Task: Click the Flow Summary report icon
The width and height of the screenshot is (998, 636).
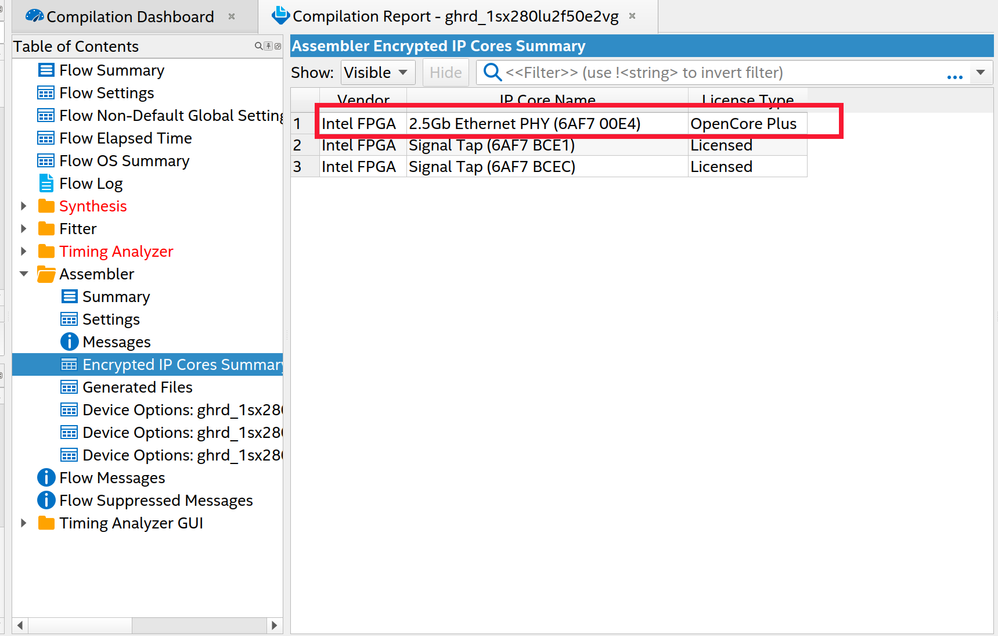Action: pyautogui.click(x=46, y=70)
